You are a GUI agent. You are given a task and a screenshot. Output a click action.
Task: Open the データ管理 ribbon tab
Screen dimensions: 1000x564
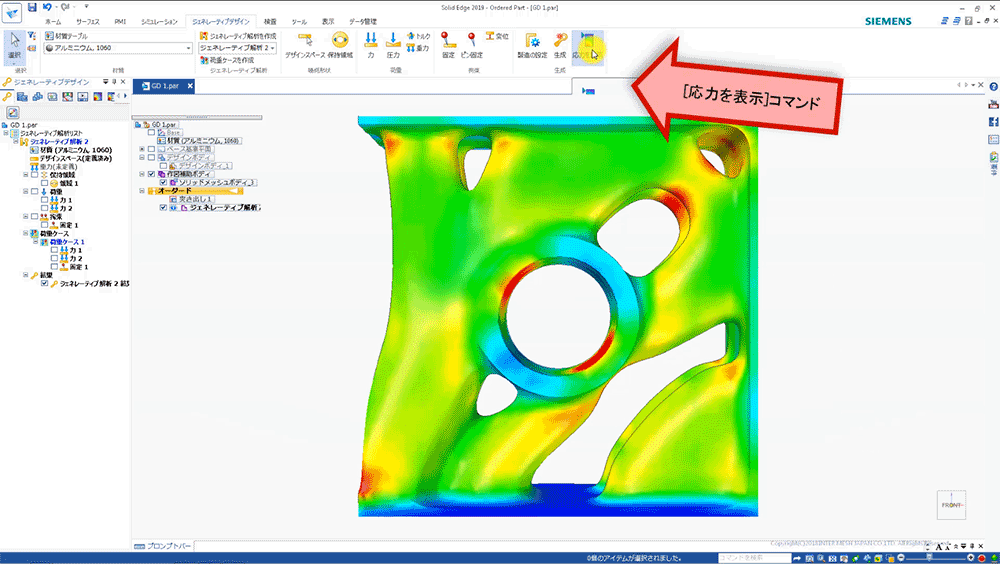pos(362,22)
